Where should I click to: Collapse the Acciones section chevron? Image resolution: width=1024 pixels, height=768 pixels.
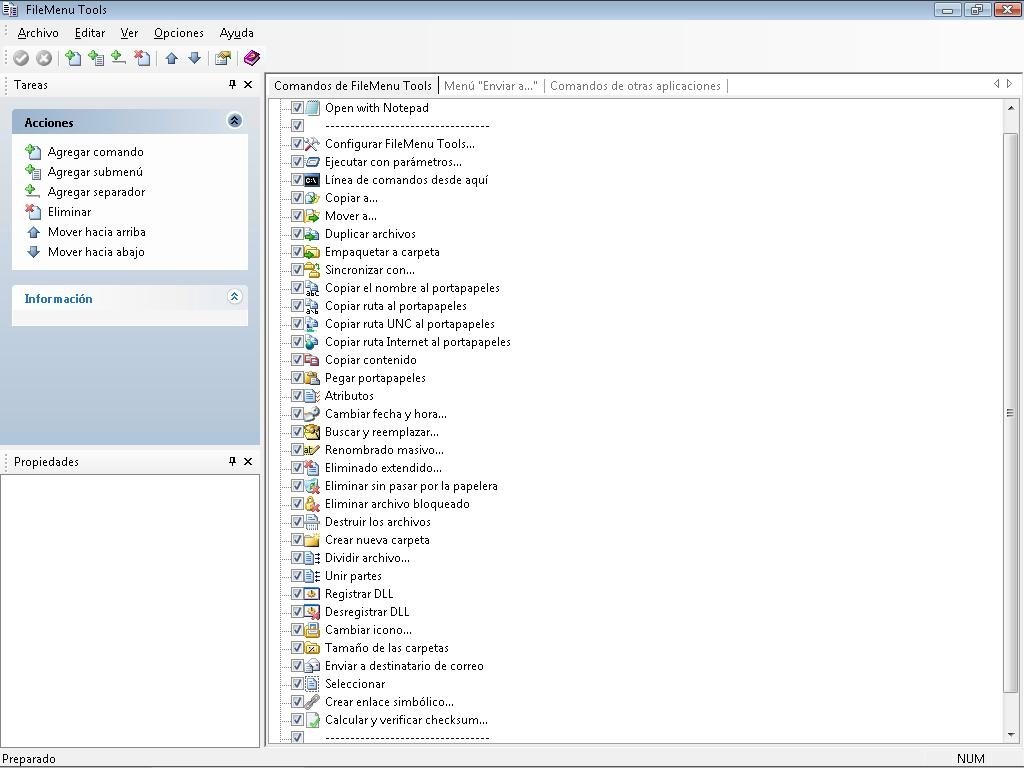tap(234, 120)
